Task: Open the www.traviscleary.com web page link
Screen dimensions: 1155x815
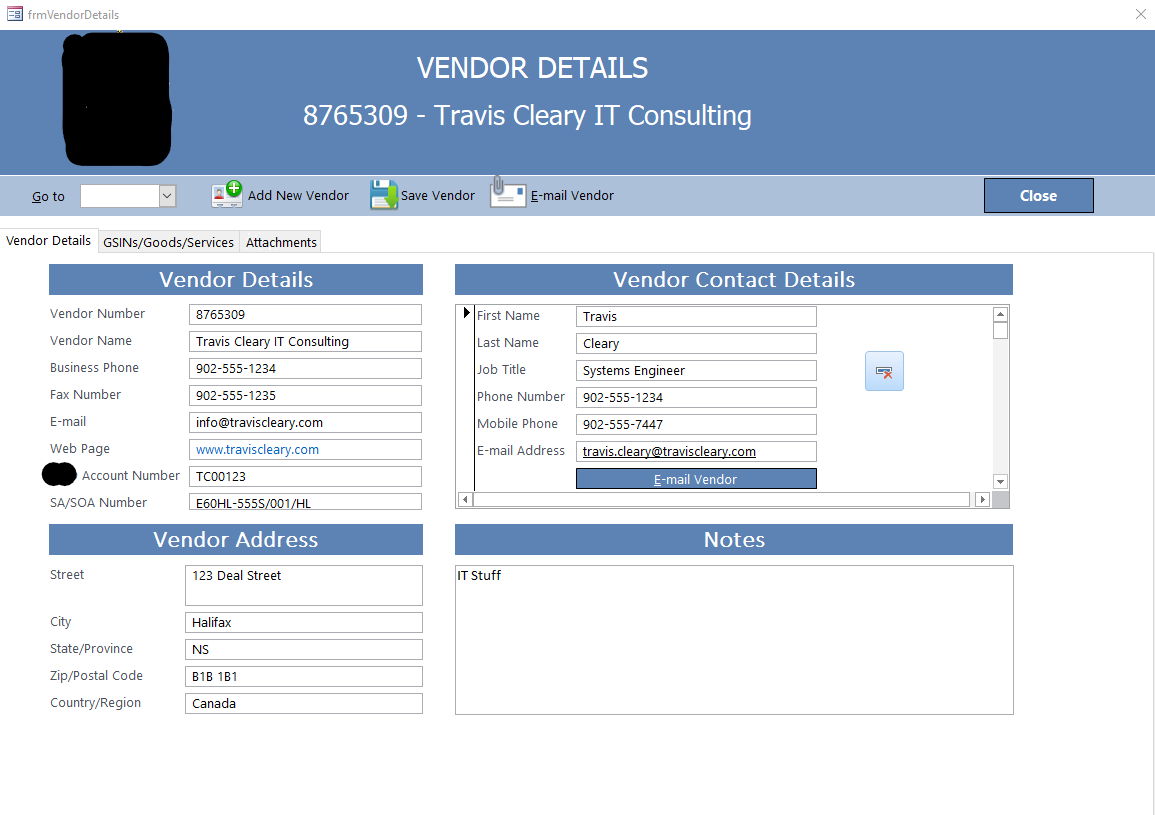Action: tap(257, 450)
